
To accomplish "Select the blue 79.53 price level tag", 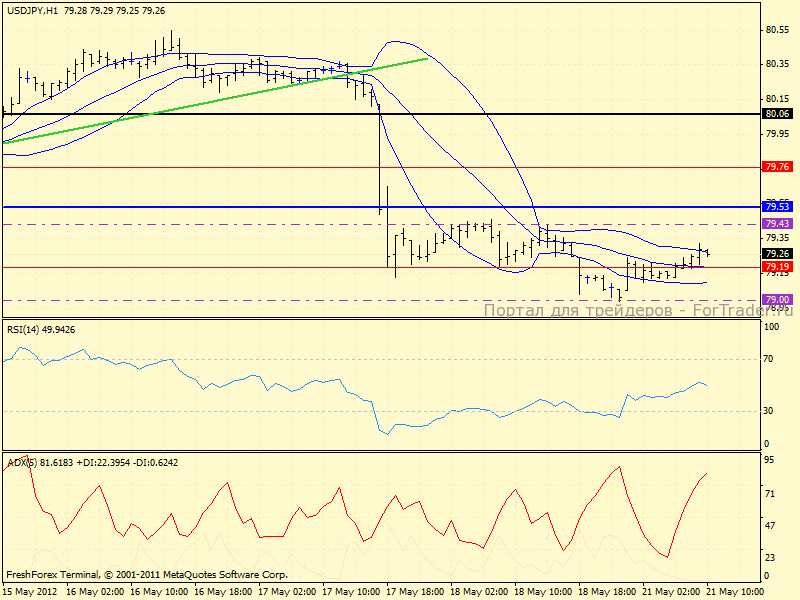I will coord(778,207).
